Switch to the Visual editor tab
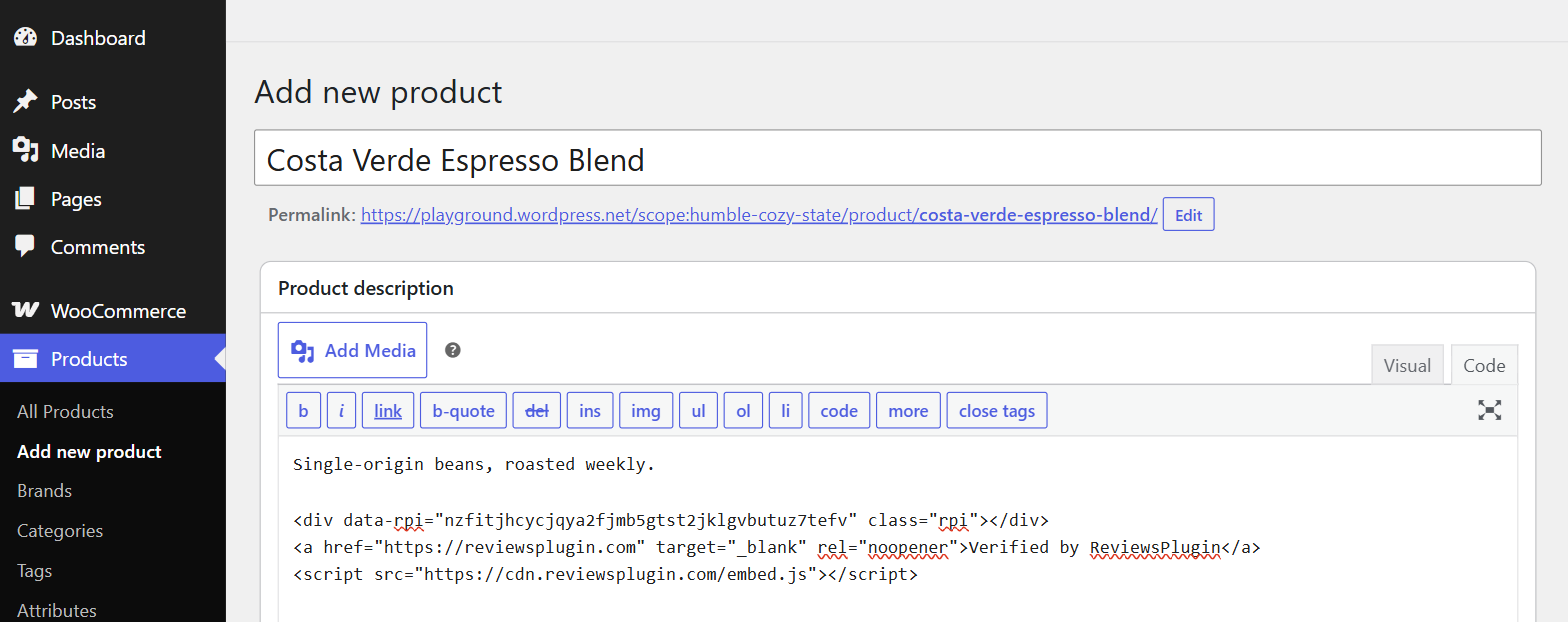The height and width of the screenshot is (622, 1568). [x=1407, y=365]
